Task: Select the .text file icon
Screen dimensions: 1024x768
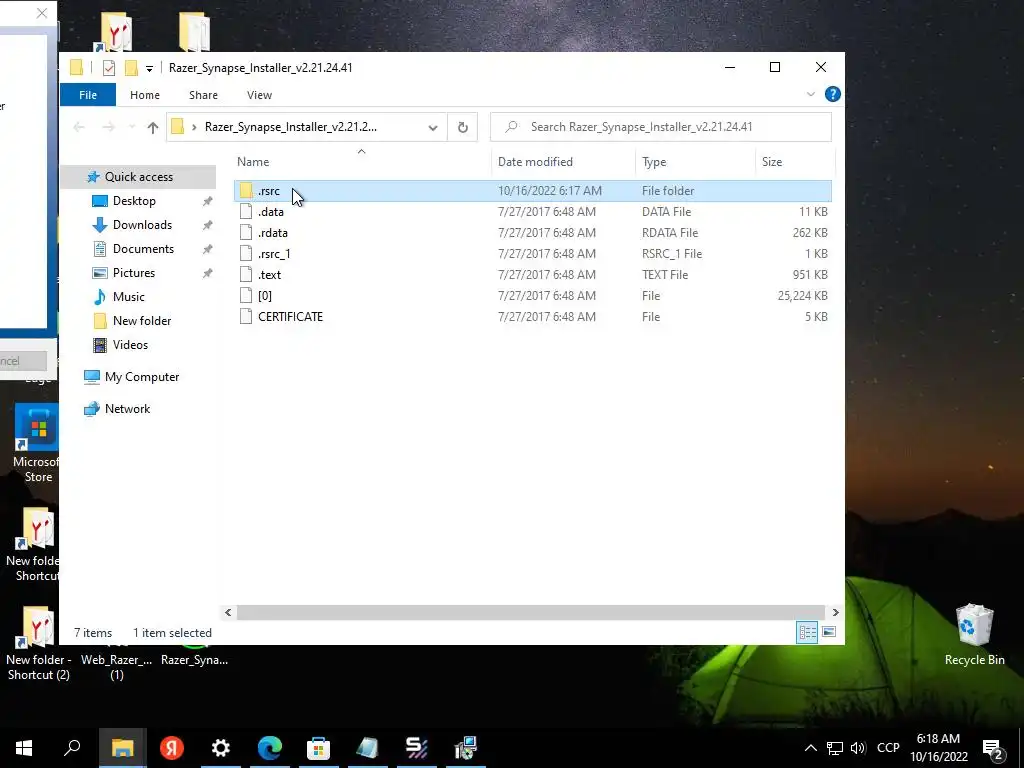Action: point(246,274)
